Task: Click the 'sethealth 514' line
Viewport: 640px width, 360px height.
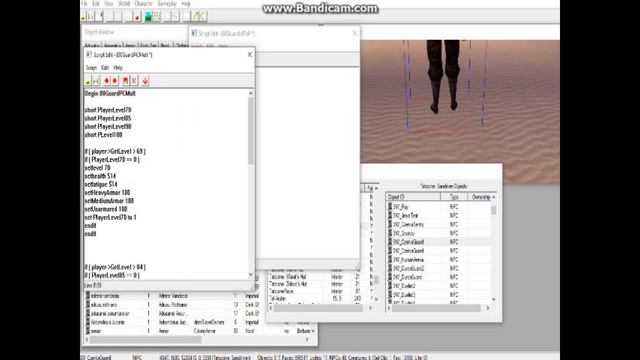Action: tap(100, 176)
